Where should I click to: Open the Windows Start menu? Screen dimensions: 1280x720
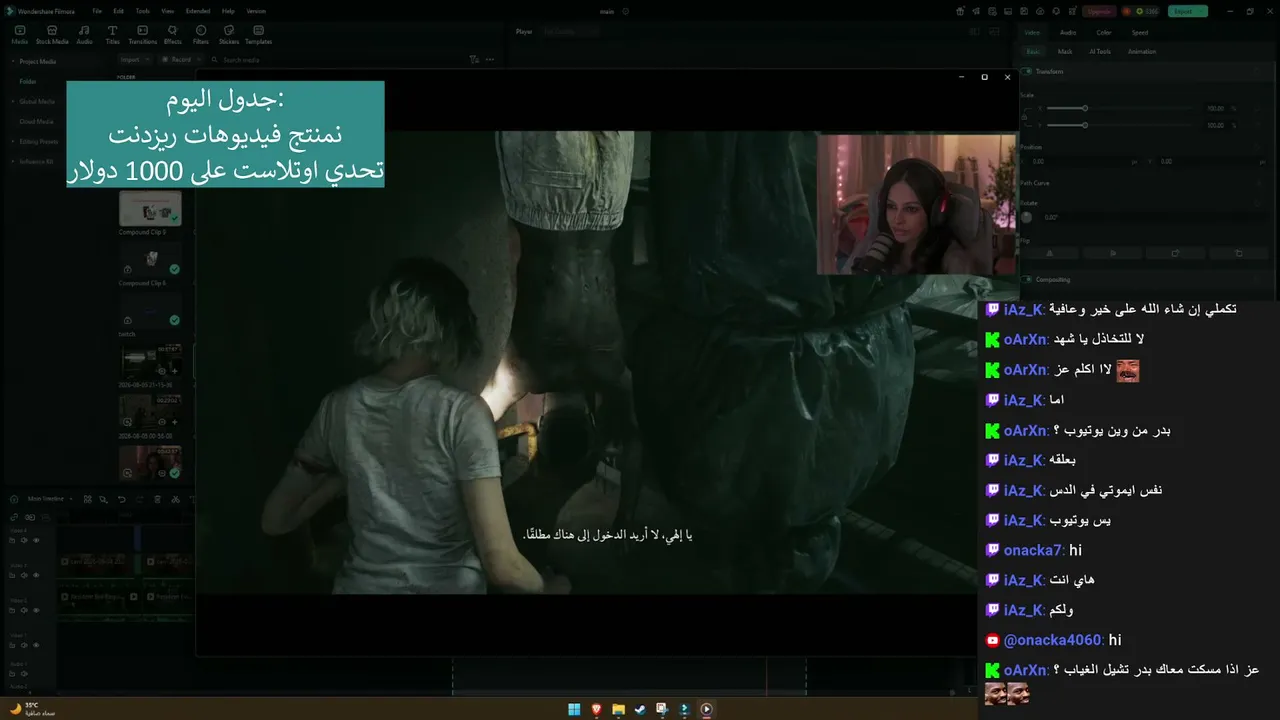click(574, 709)
